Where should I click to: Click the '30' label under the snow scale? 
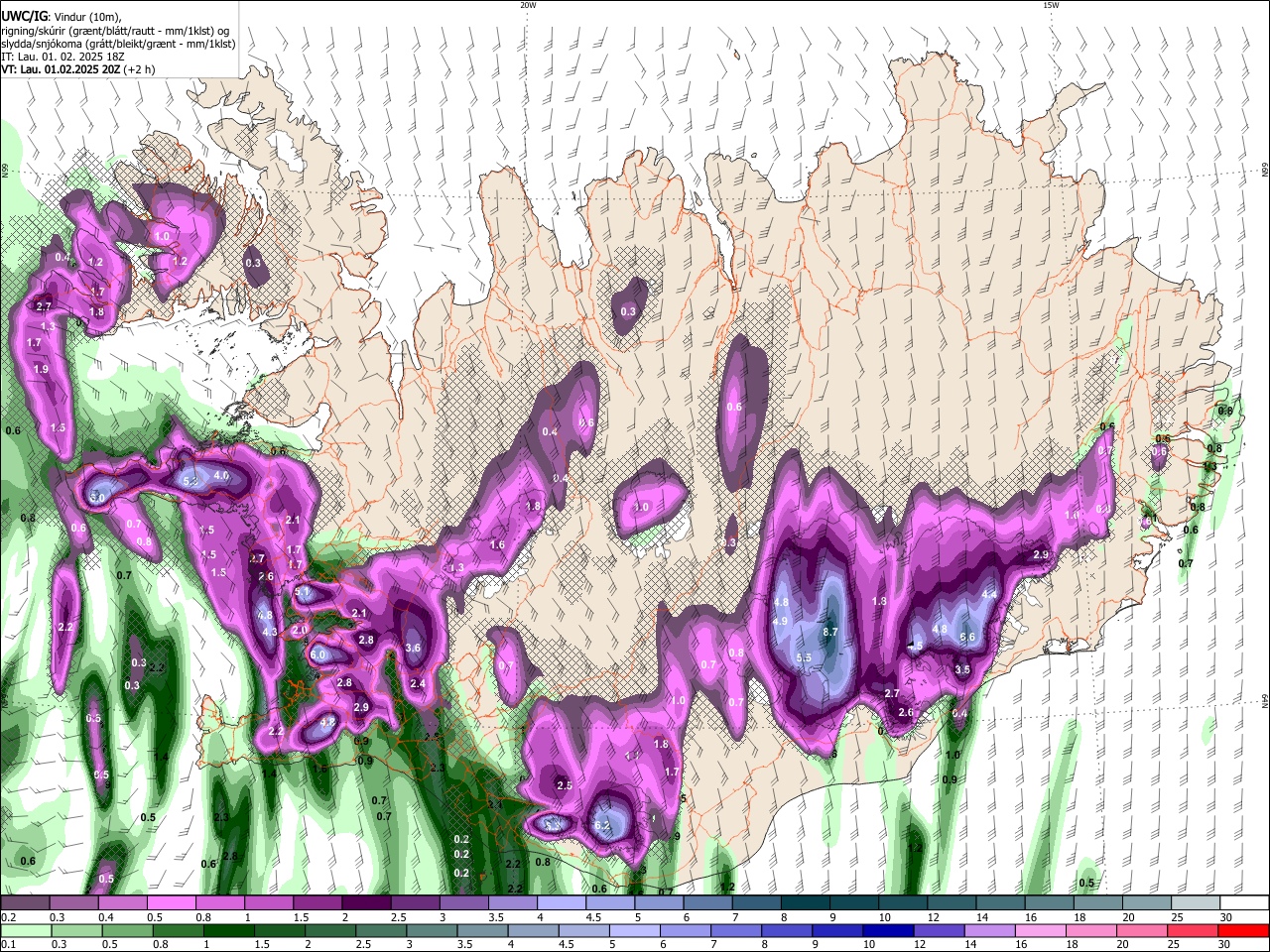(1226, 917)
